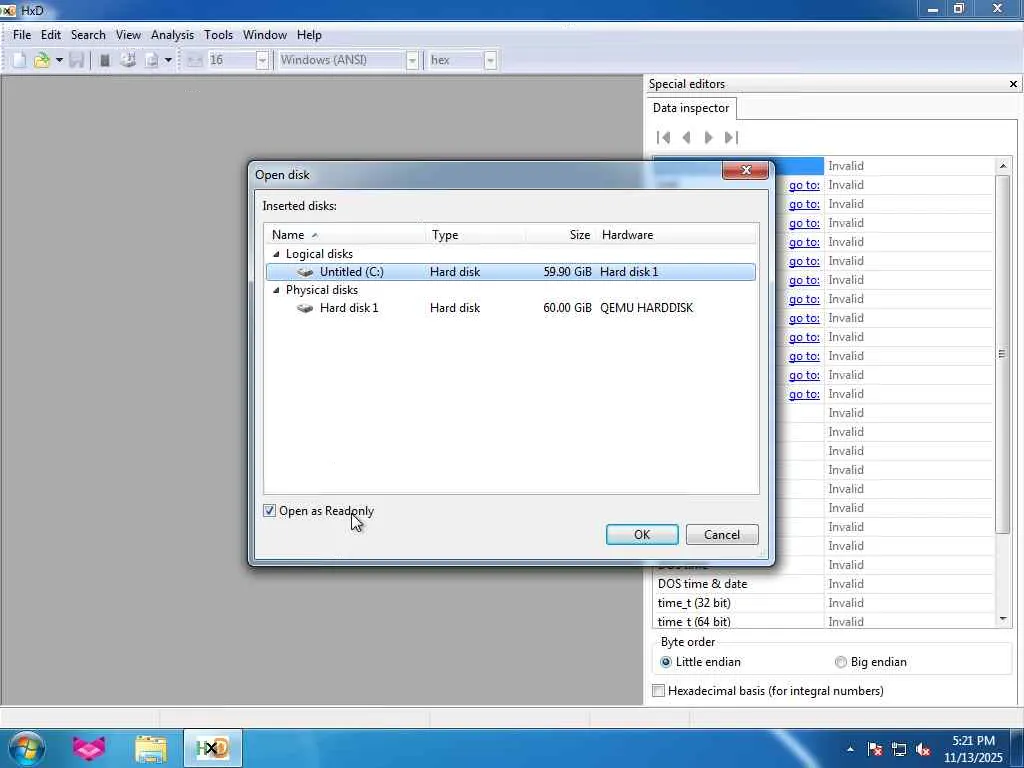Click the muted volume tray icon
Image resolution: width=1024 pixels, height=768 pixels.
click(923, 749)
